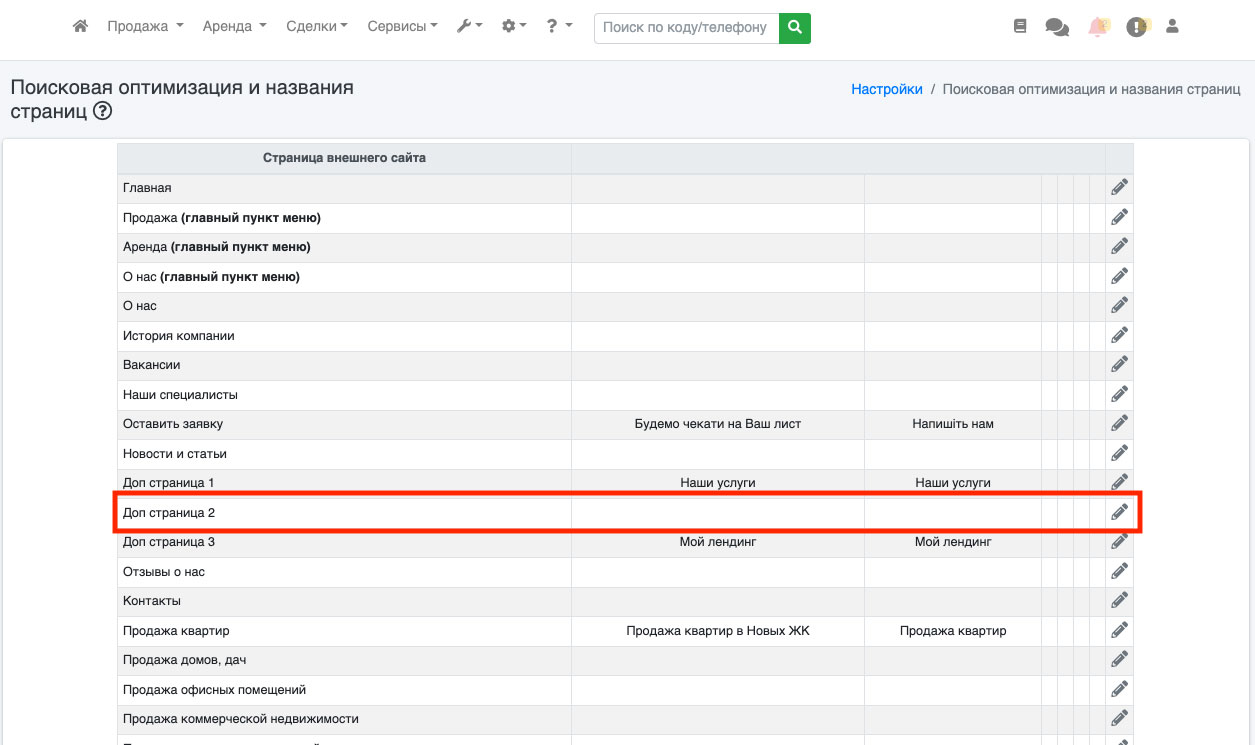Expand the Аренда dropdown menu
The width and height of the screenshot is (1255, 745).
pos(234,27)
